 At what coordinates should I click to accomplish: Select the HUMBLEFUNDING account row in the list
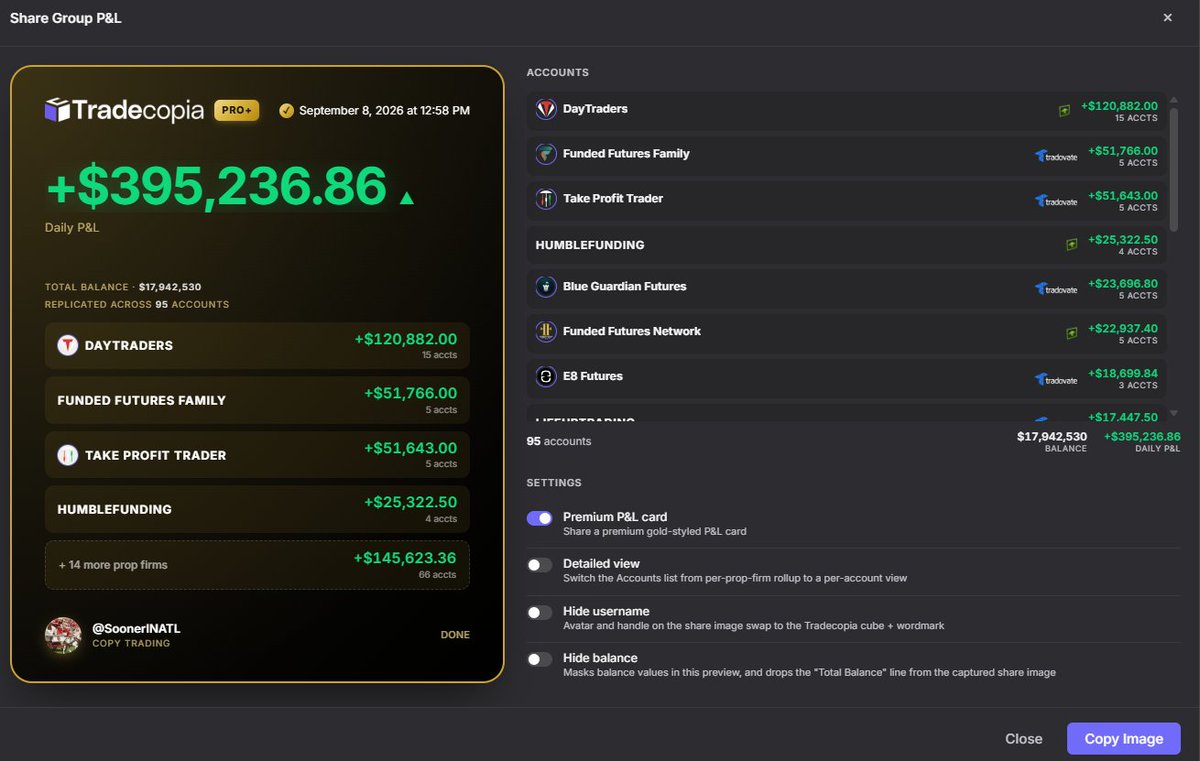(x=847, y=244)
